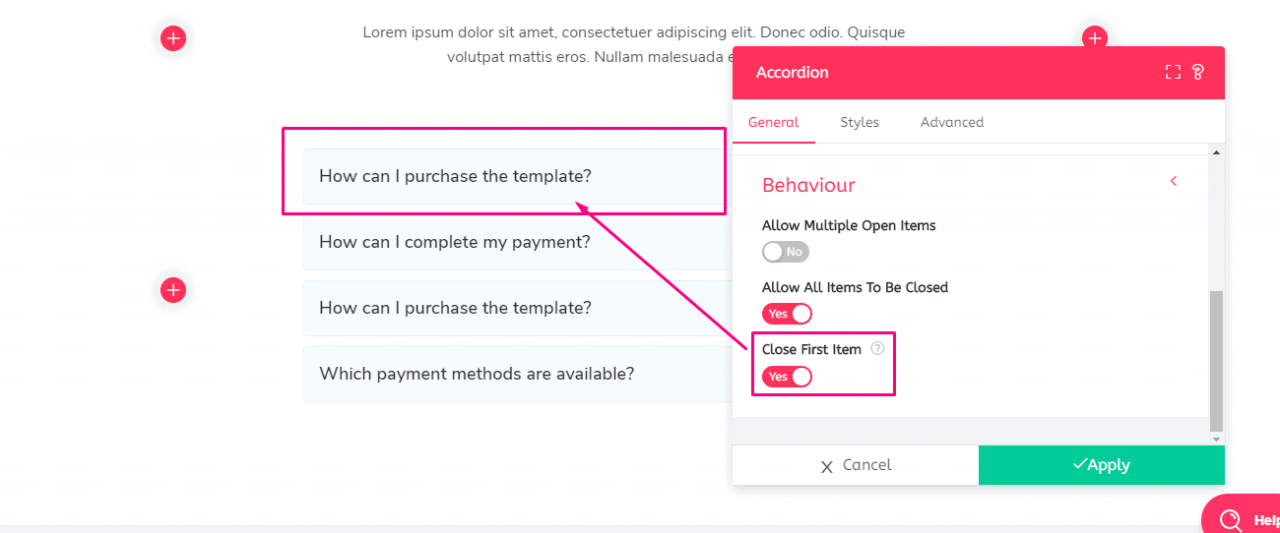
Task: Open the help question icon in Accordion header
Action: point(1198,72)
